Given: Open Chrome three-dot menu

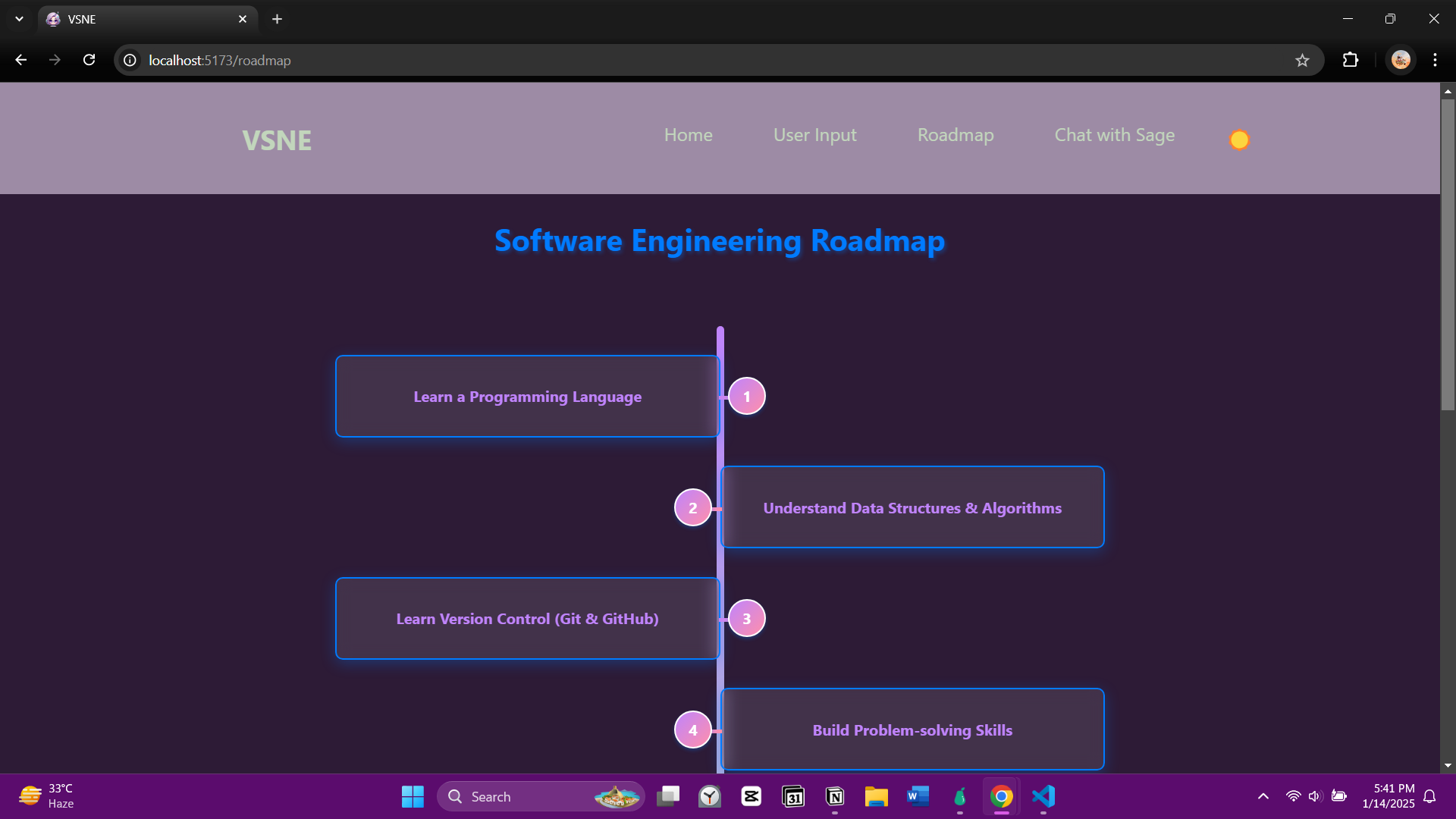Looking at the screenshot, I should [1434, 61].
